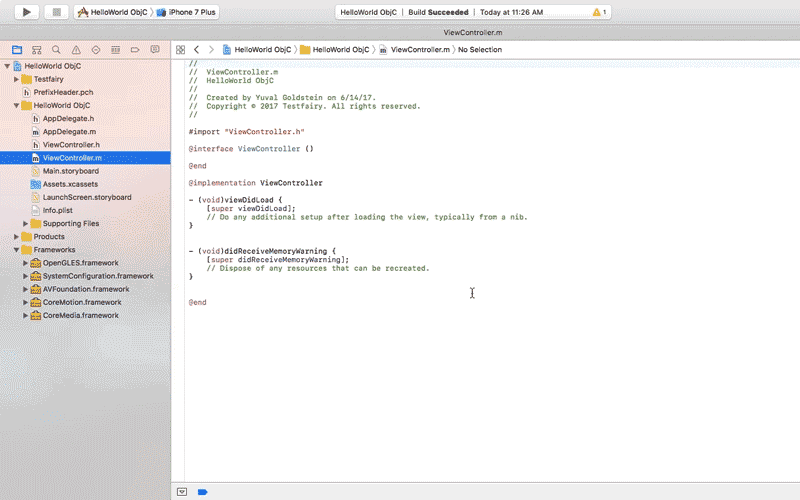Show the Symbol navigator

pos(36,49)
